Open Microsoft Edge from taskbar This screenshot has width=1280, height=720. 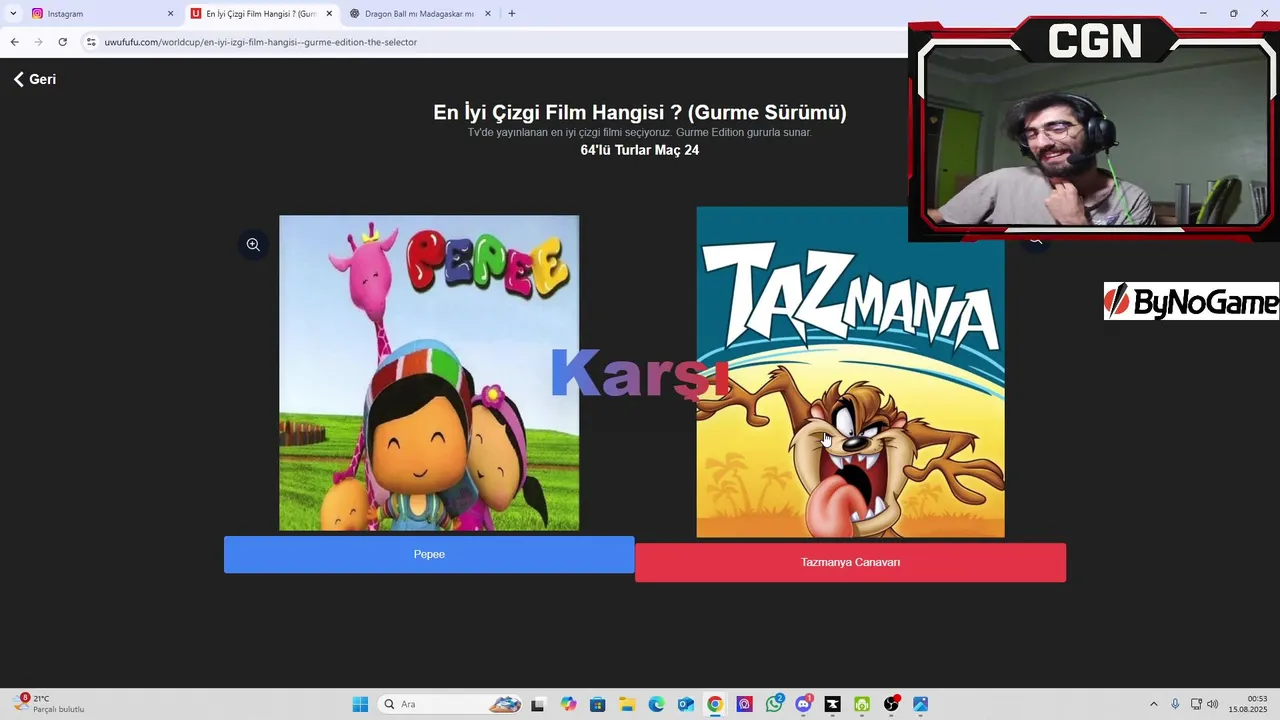click(656, 704)
